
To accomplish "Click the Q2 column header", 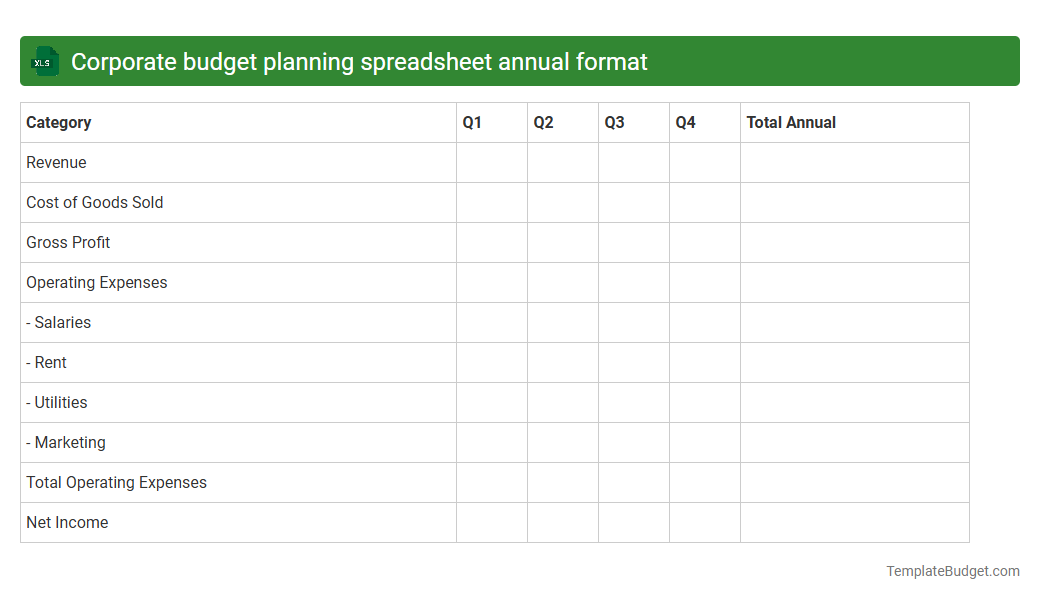I will pyautogui.click(x=541, y=122).
